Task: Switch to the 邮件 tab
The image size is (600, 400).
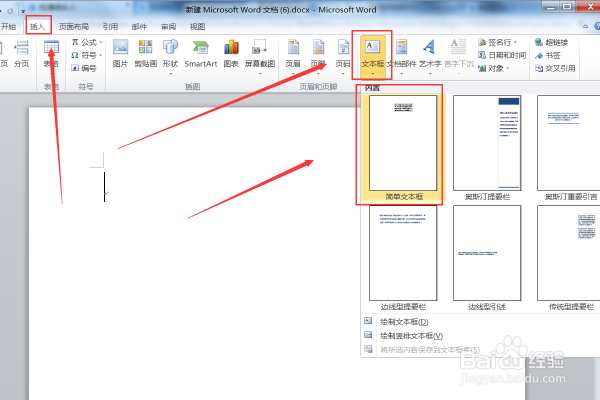Action: point(139,26)
